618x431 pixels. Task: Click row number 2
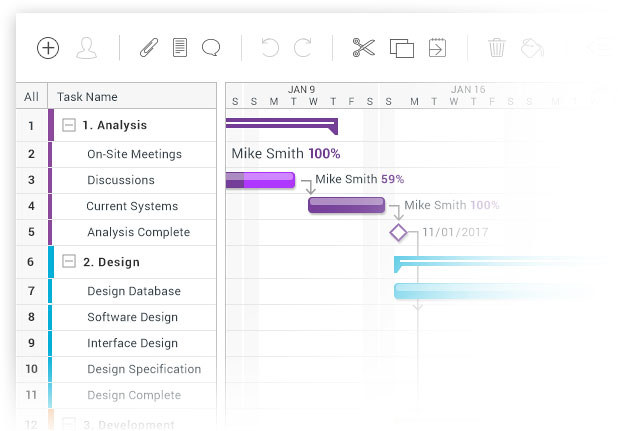[x=31, y=154]
